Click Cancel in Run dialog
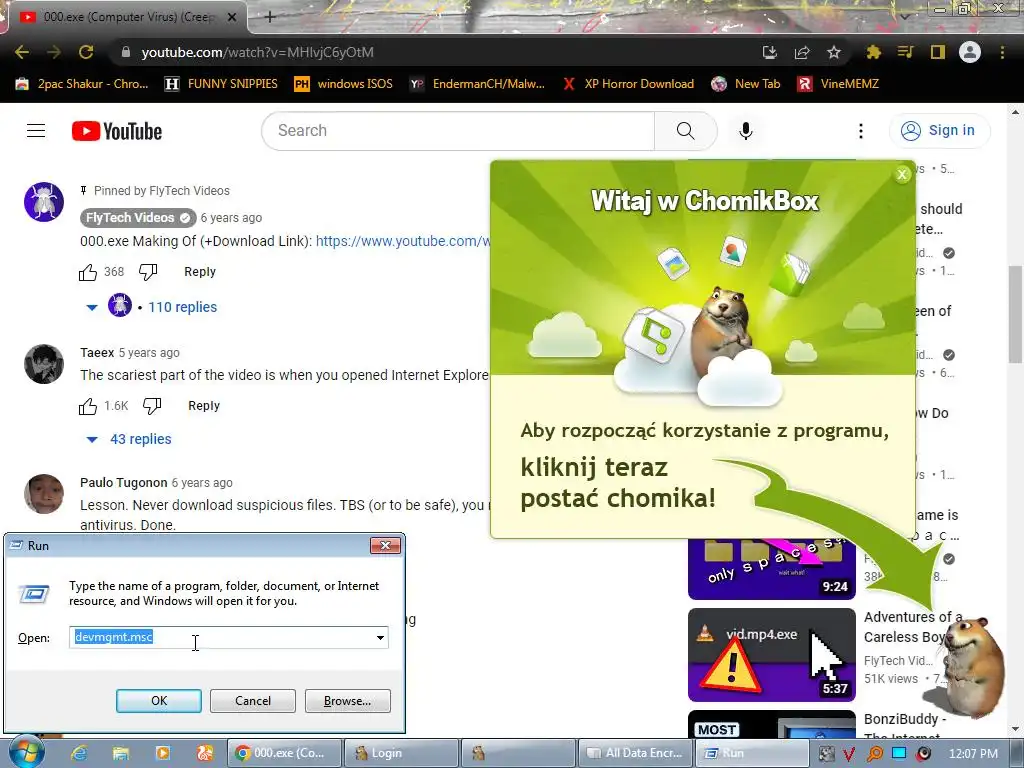The height and width of the screenshot is (768, 1024). (x=253, y=701)
